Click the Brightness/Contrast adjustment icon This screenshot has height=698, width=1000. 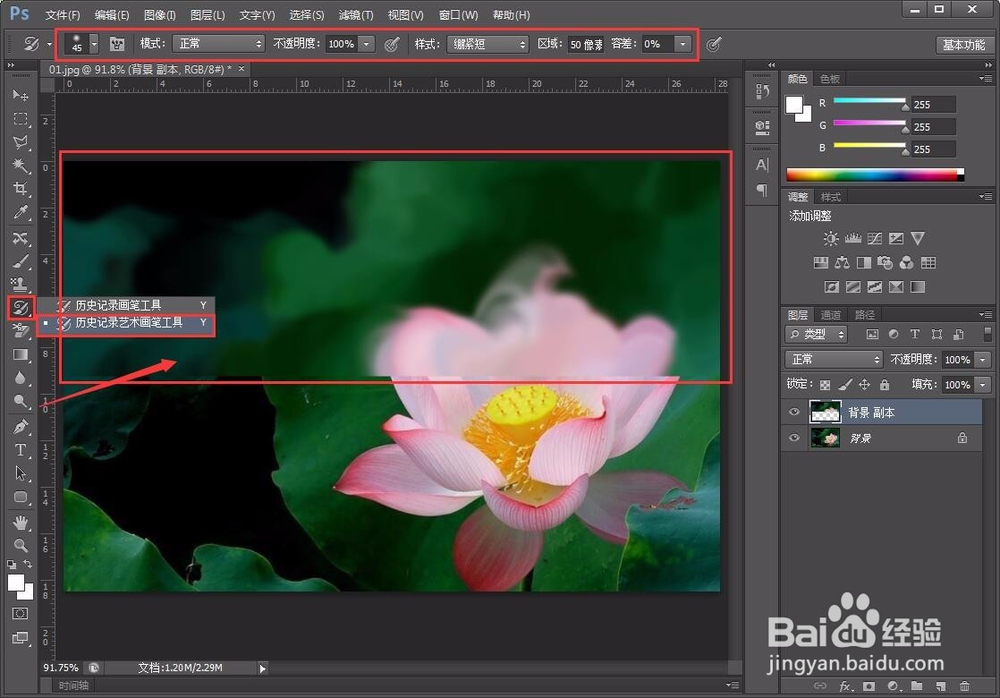[828, 238]
